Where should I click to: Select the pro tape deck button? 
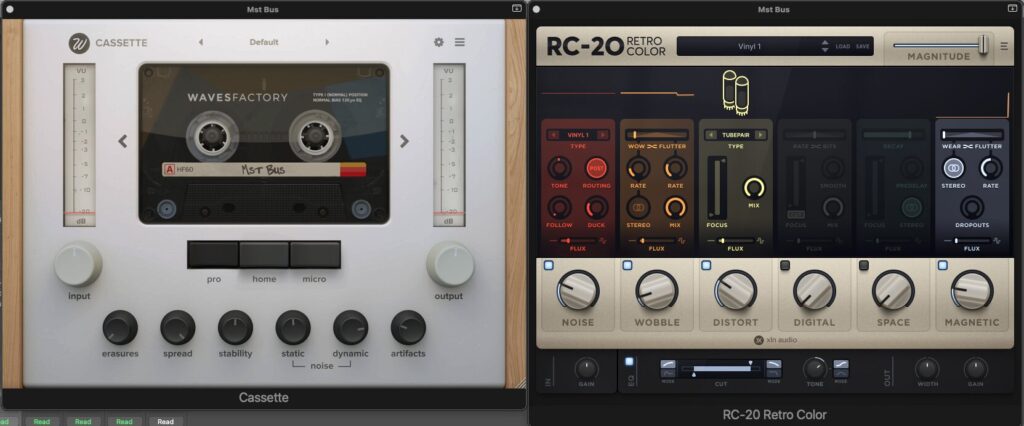tap(214, 255)
